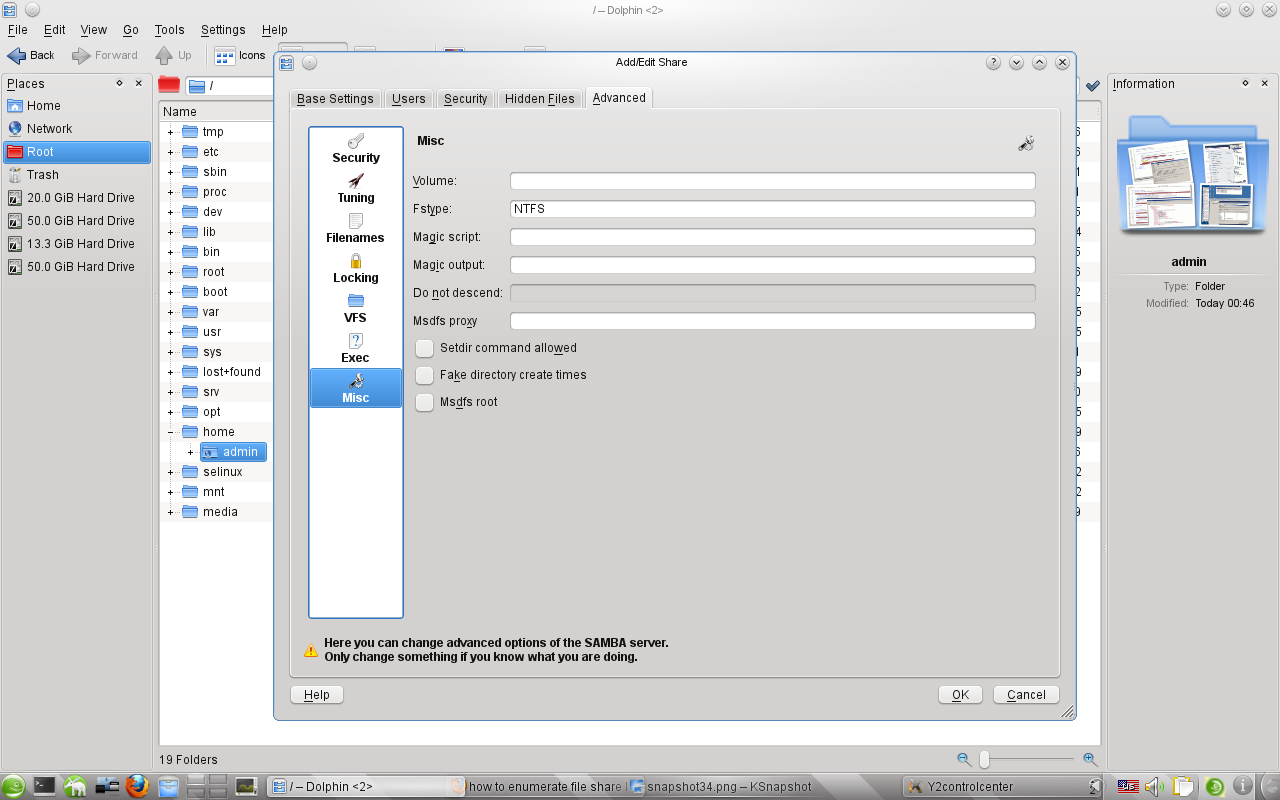Click the Volume input field
The height and width of the screenshot is (800, 1280).
pos(773,181)
